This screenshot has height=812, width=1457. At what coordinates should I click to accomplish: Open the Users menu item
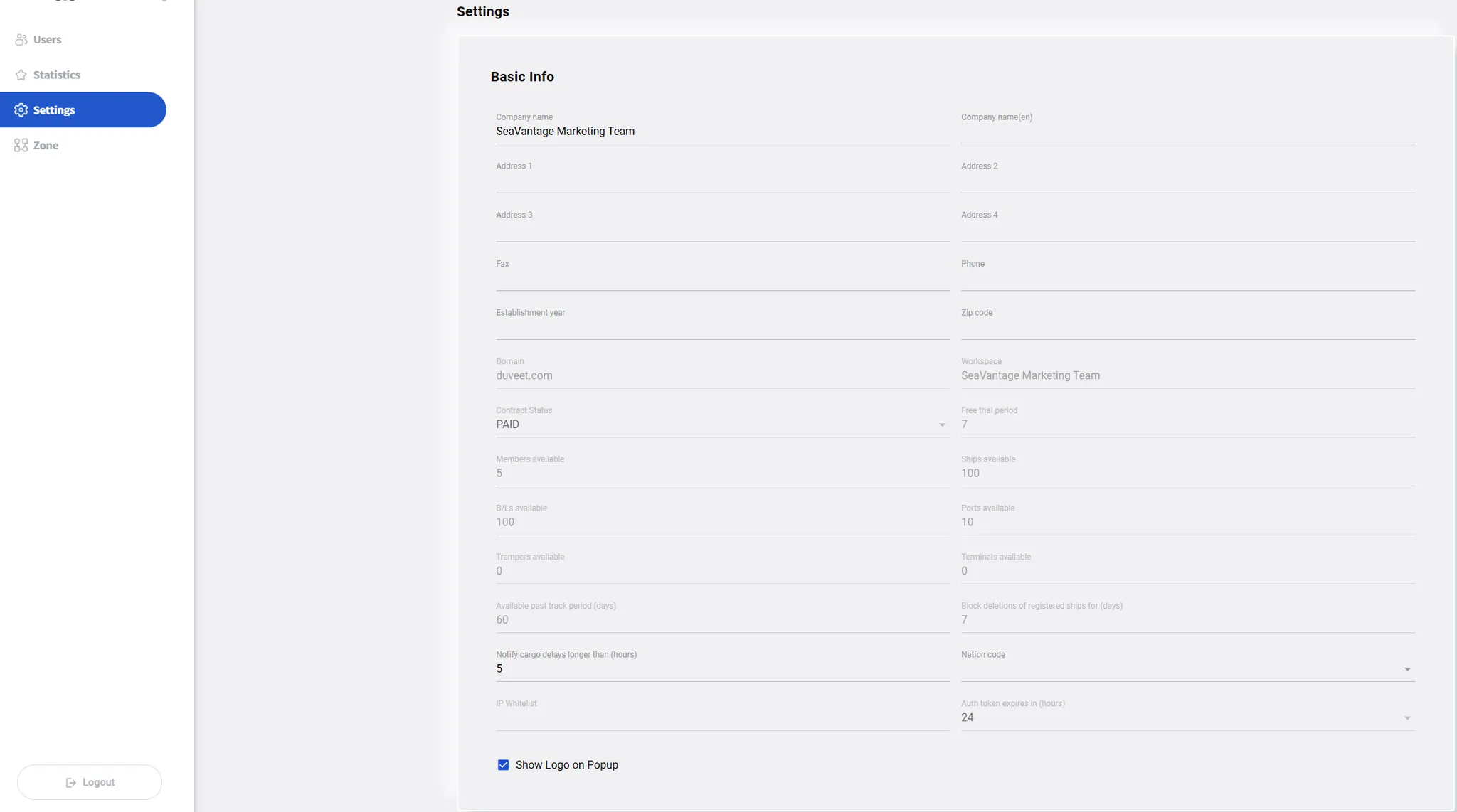pyautogui.click(x=47, y=40)
